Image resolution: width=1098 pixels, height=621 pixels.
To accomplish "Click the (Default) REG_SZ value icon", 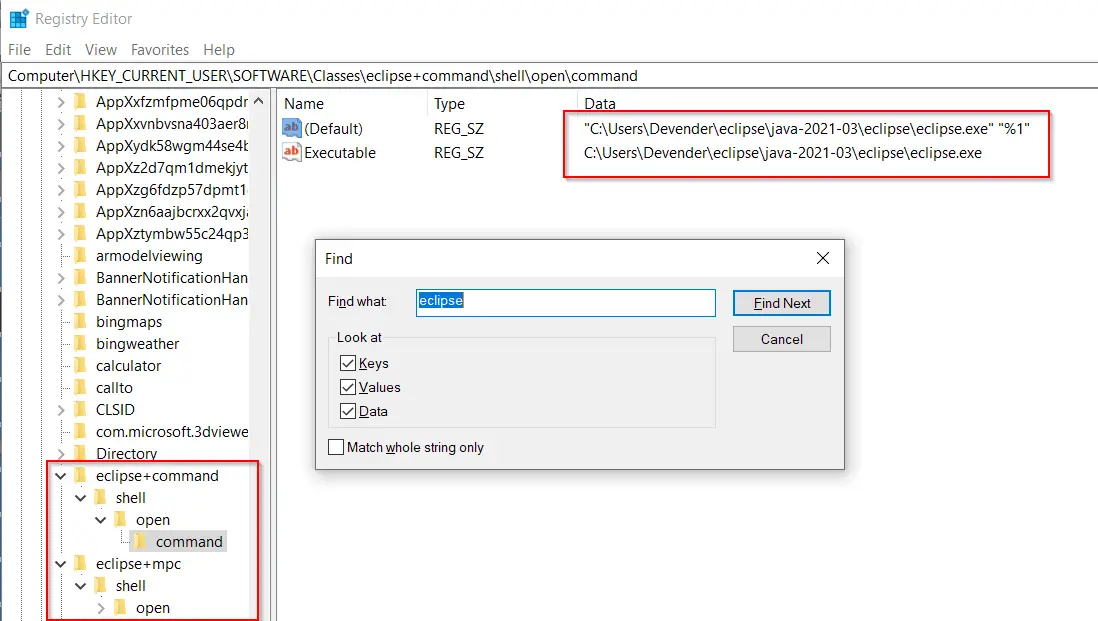I will (x=291, y=128).
